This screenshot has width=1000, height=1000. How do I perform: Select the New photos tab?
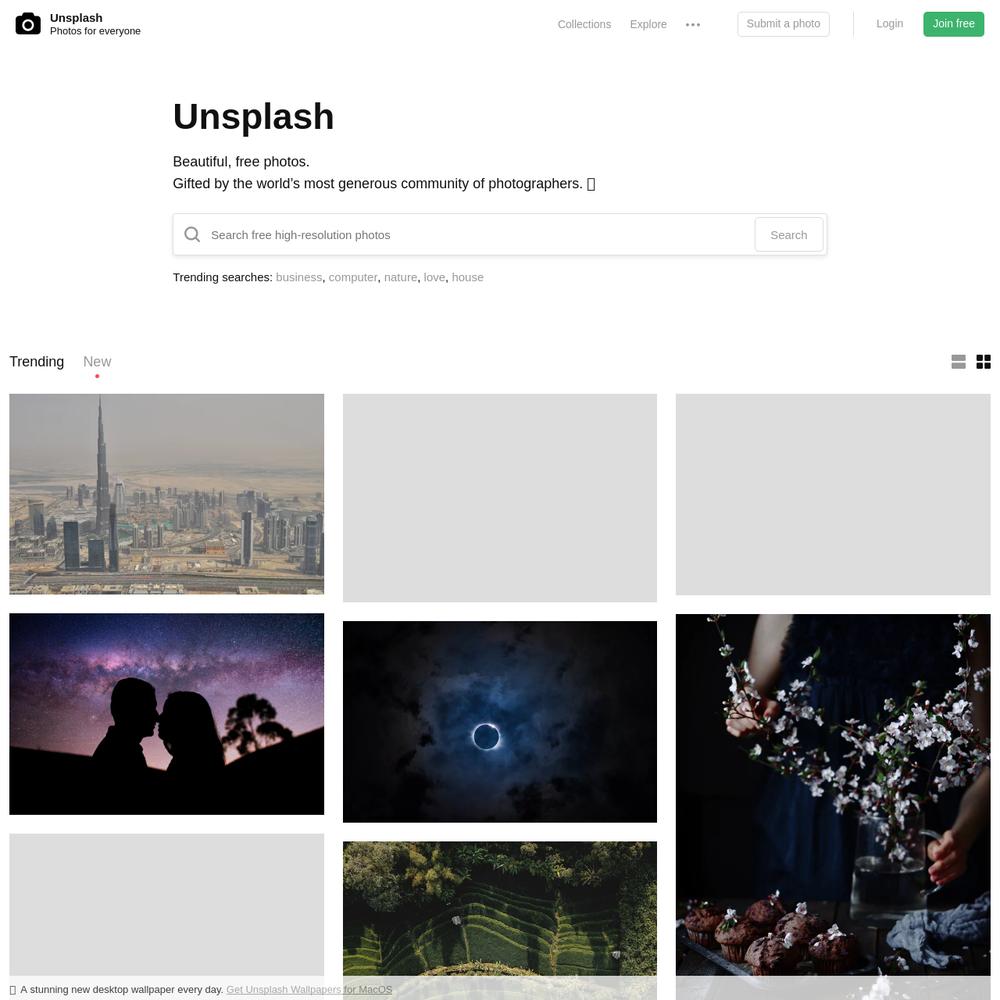97,362
